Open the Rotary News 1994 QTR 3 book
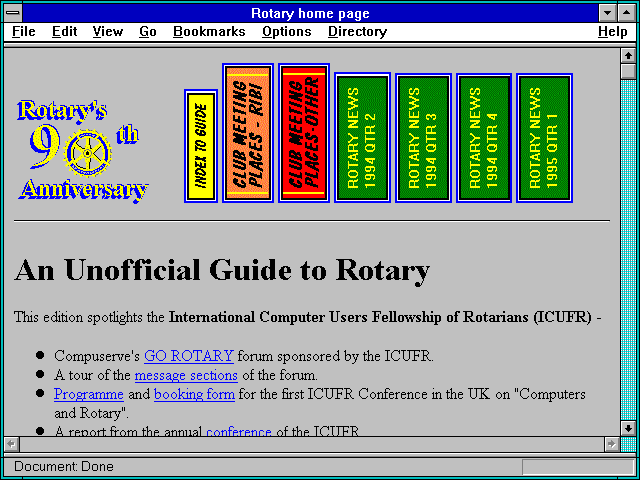The height and width of the screenshot is (480, 640). 423,138
